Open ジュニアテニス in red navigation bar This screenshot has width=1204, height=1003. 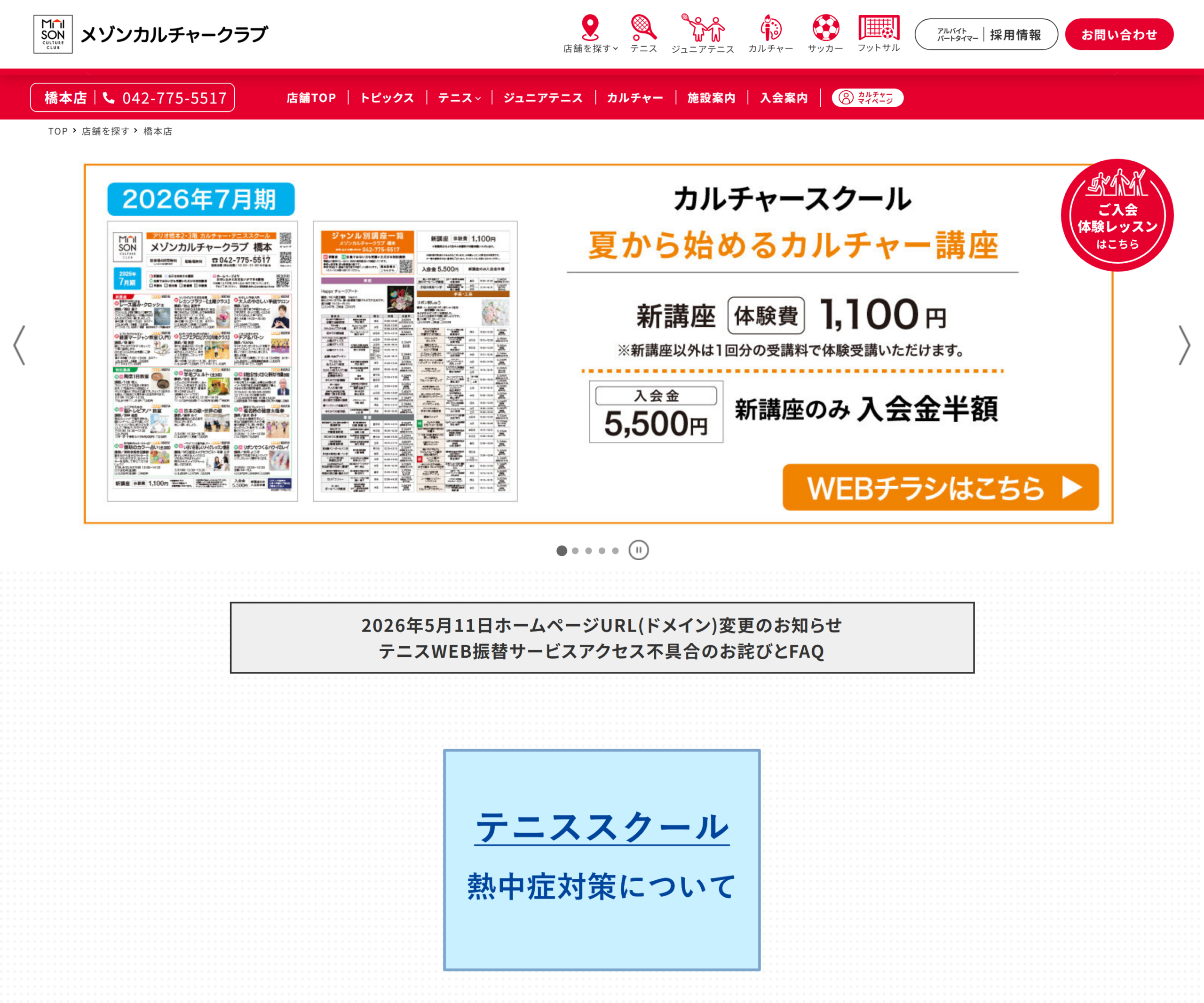543,98
